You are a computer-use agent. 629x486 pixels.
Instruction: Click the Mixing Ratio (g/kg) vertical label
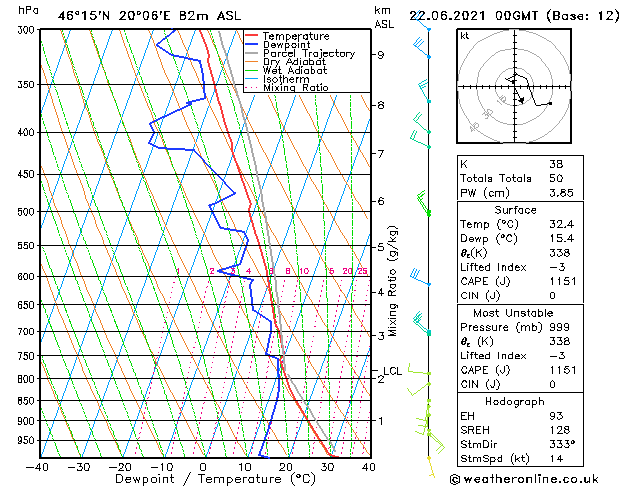[393, 281]
